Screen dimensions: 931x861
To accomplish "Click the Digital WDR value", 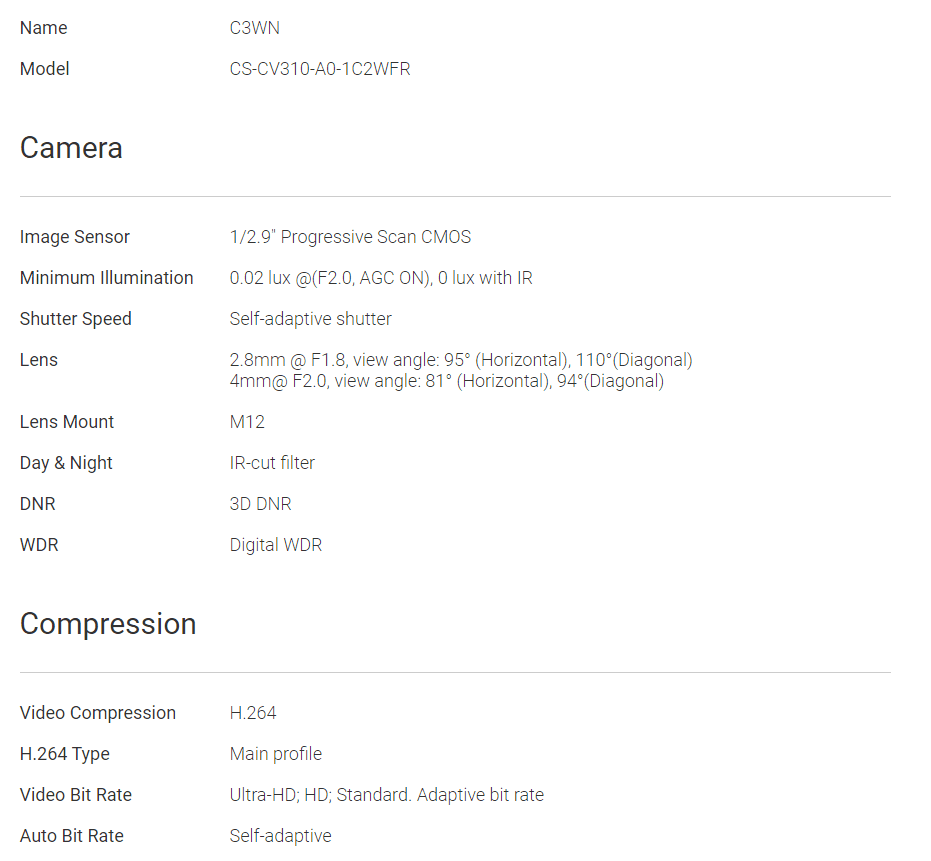I will pos(276,545).
